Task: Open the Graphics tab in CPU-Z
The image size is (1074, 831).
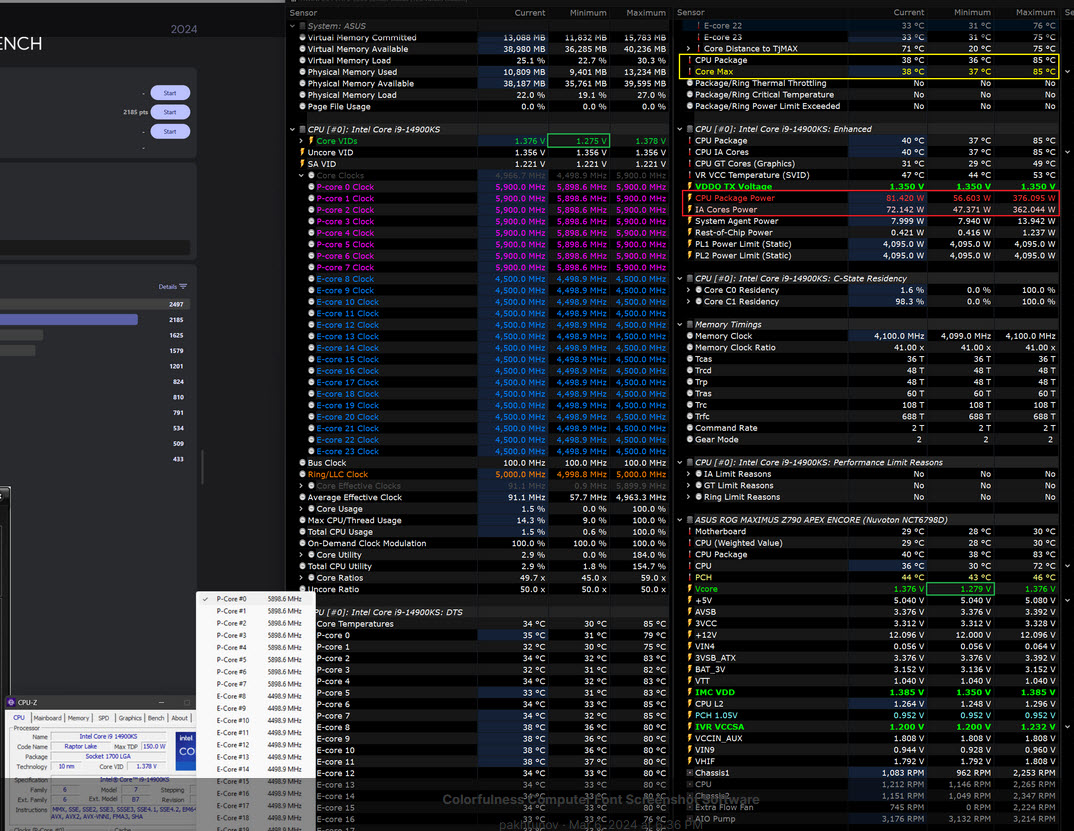Action: (x=130, y=718)
